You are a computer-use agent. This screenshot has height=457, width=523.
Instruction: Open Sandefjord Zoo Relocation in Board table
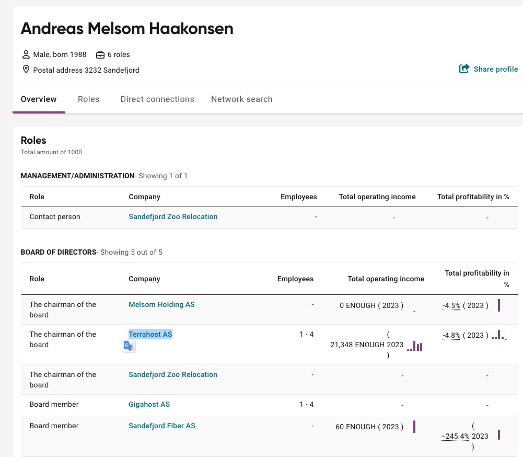pos(173,375)
